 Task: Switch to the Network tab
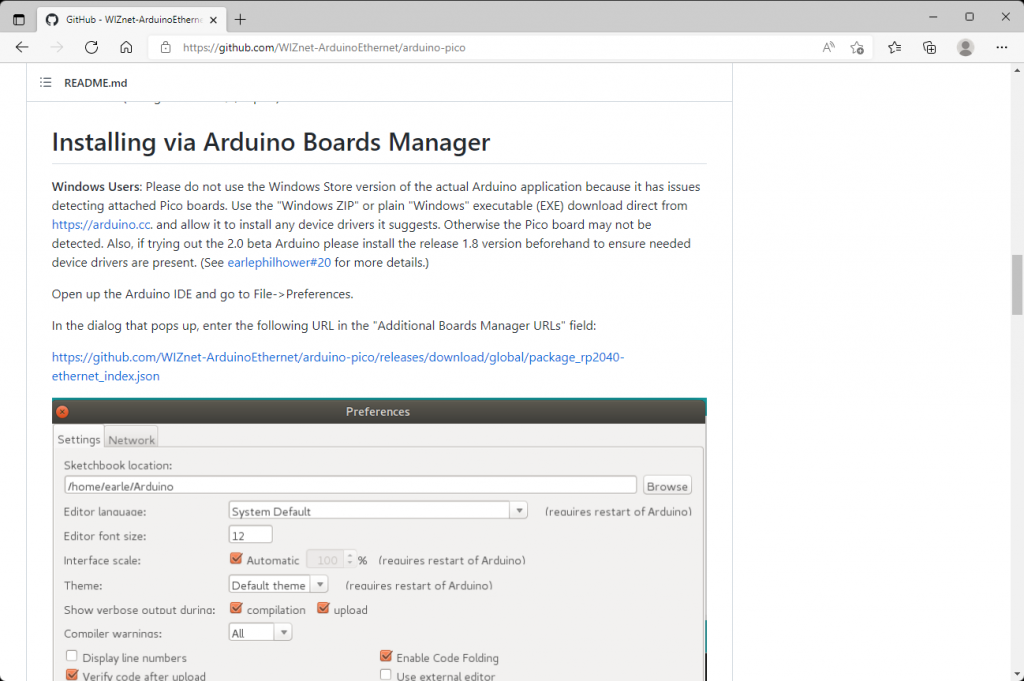point(131,440)
